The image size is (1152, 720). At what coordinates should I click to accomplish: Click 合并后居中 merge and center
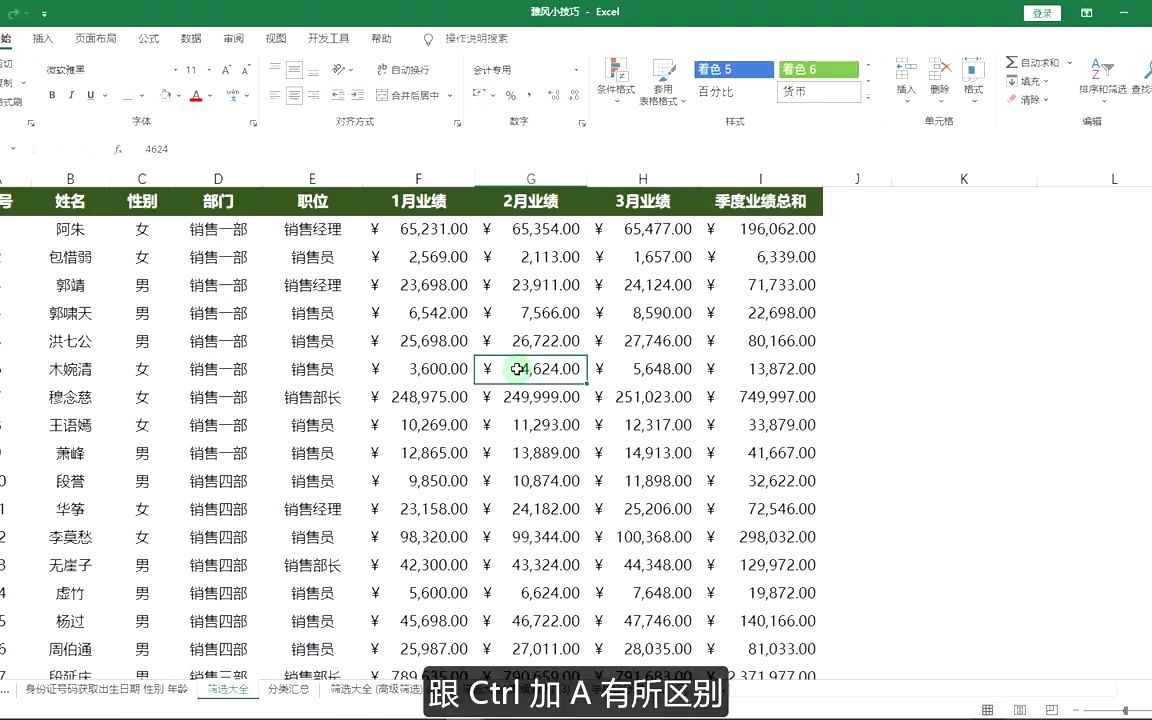click(408, 95)
